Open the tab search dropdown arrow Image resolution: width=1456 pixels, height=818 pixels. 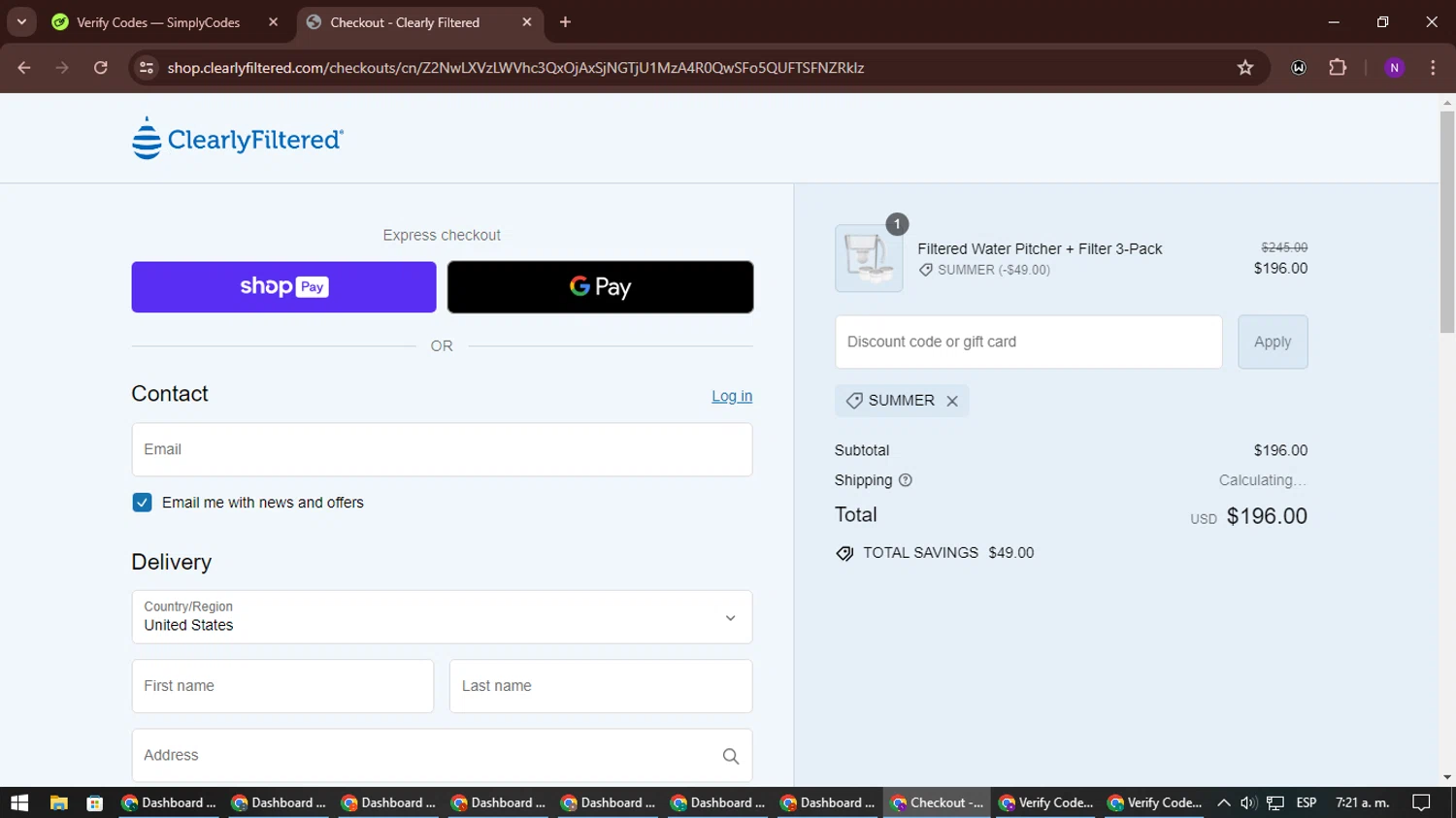tap(21, 22)
